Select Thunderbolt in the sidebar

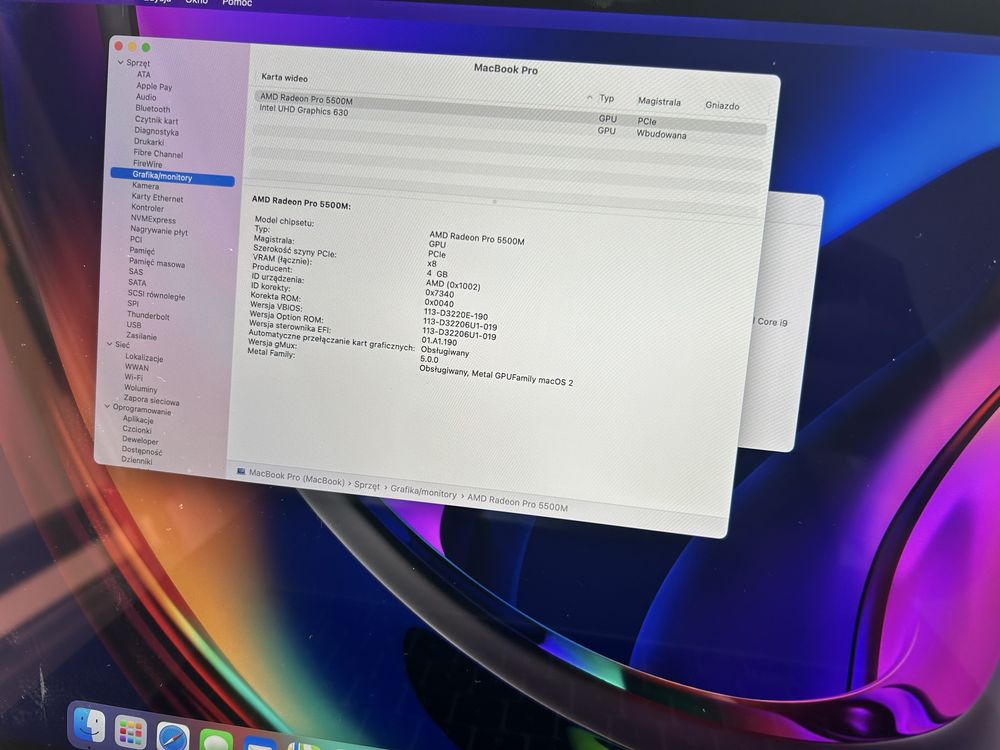tap(148, 316)
